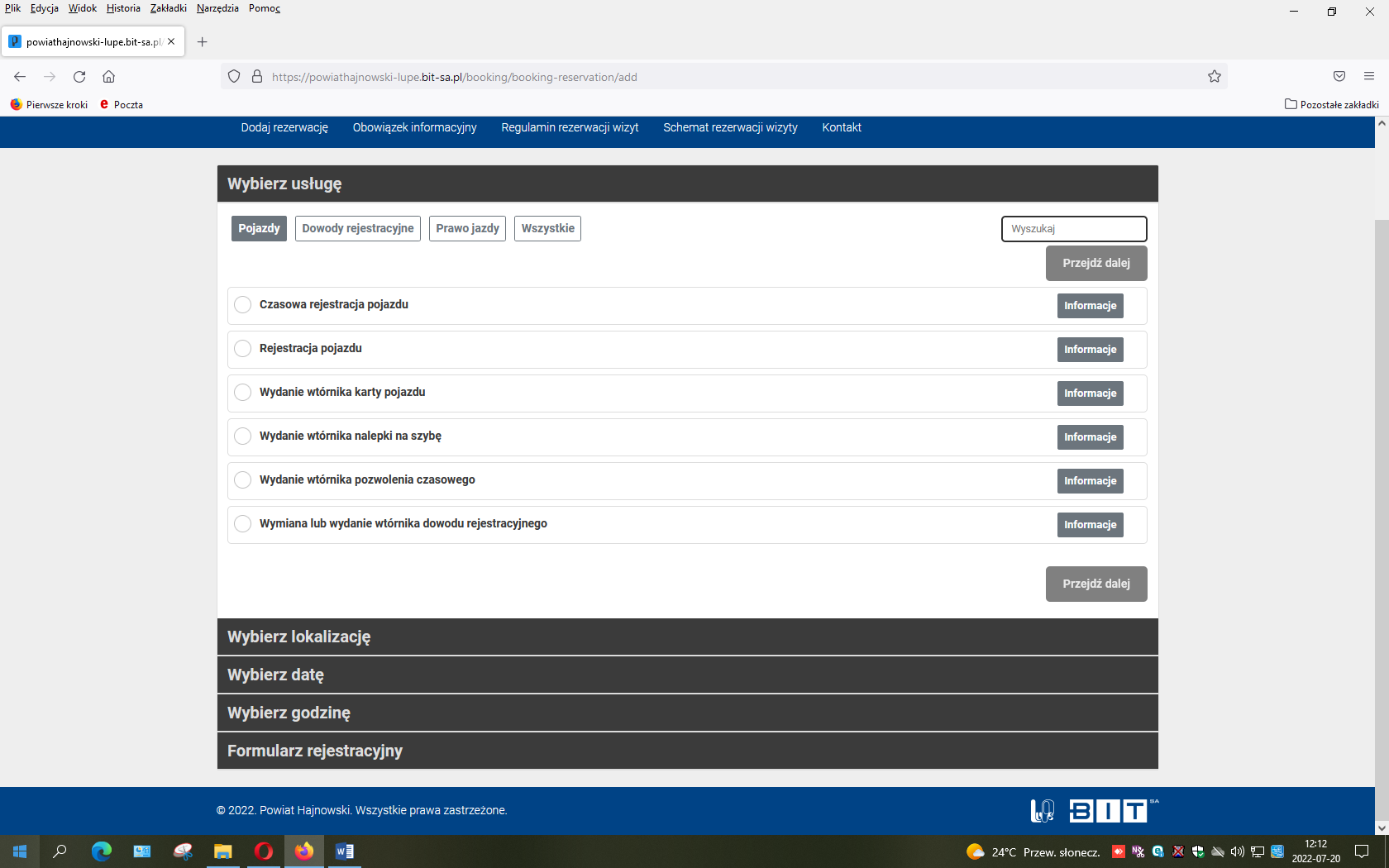
Task: Open the Historia menu in menu bar
Action: click(123, 8)
